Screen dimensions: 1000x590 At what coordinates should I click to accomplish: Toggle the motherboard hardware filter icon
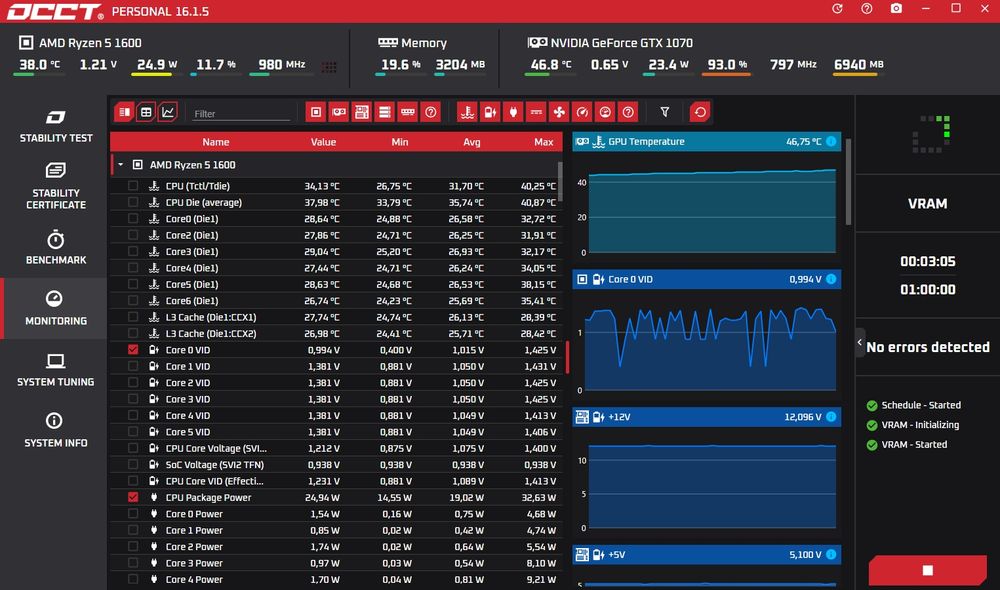click(x=362, y=112)
